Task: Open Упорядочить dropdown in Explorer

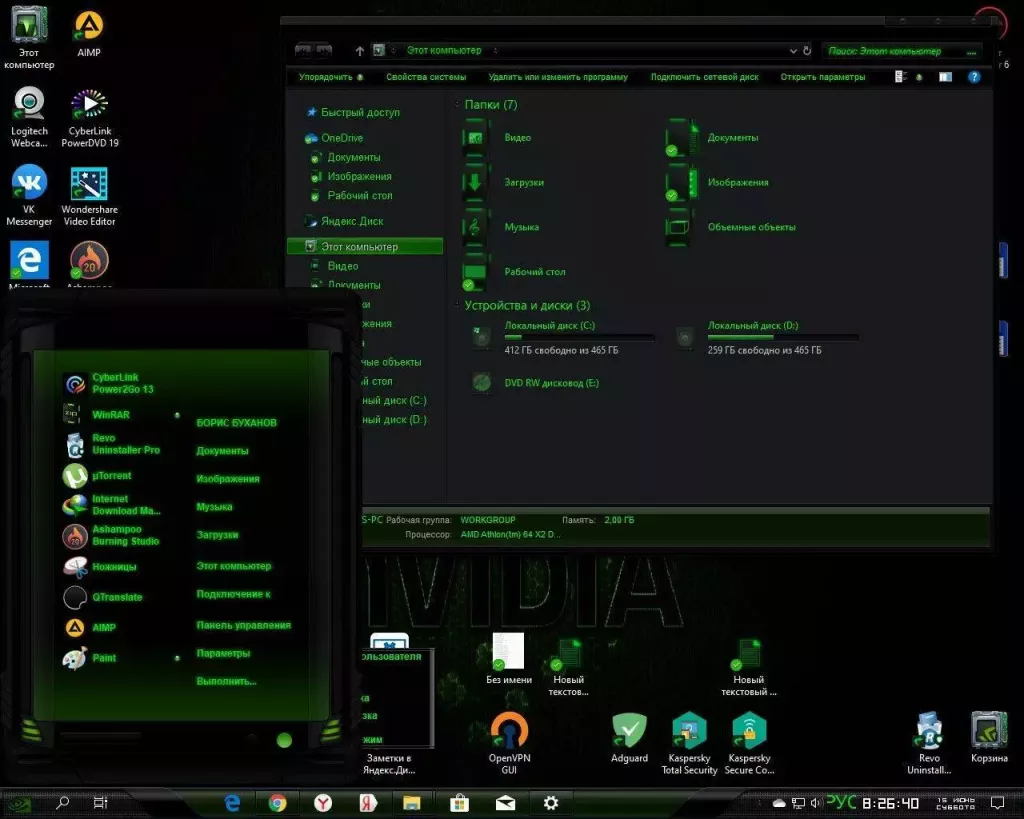Action: coord(330,77)
